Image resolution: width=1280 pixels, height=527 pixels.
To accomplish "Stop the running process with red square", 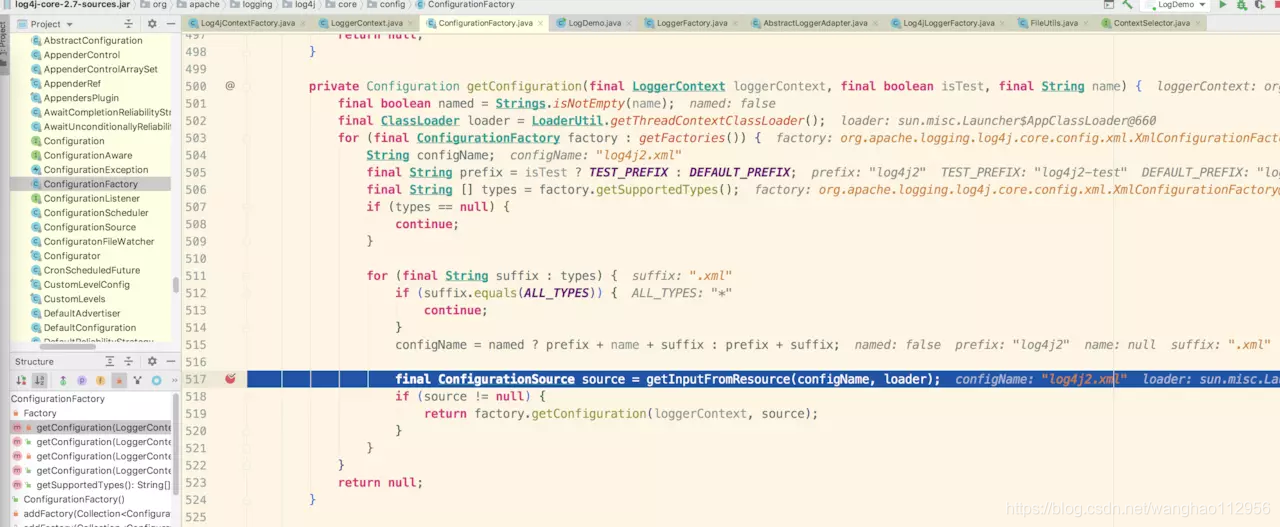I will click(1276, 5).
